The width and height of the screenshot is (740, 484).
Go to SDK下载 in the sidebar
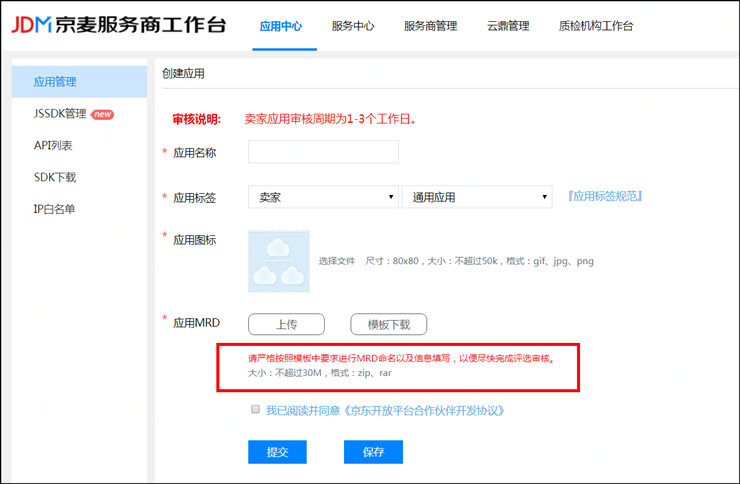point(55,177)
